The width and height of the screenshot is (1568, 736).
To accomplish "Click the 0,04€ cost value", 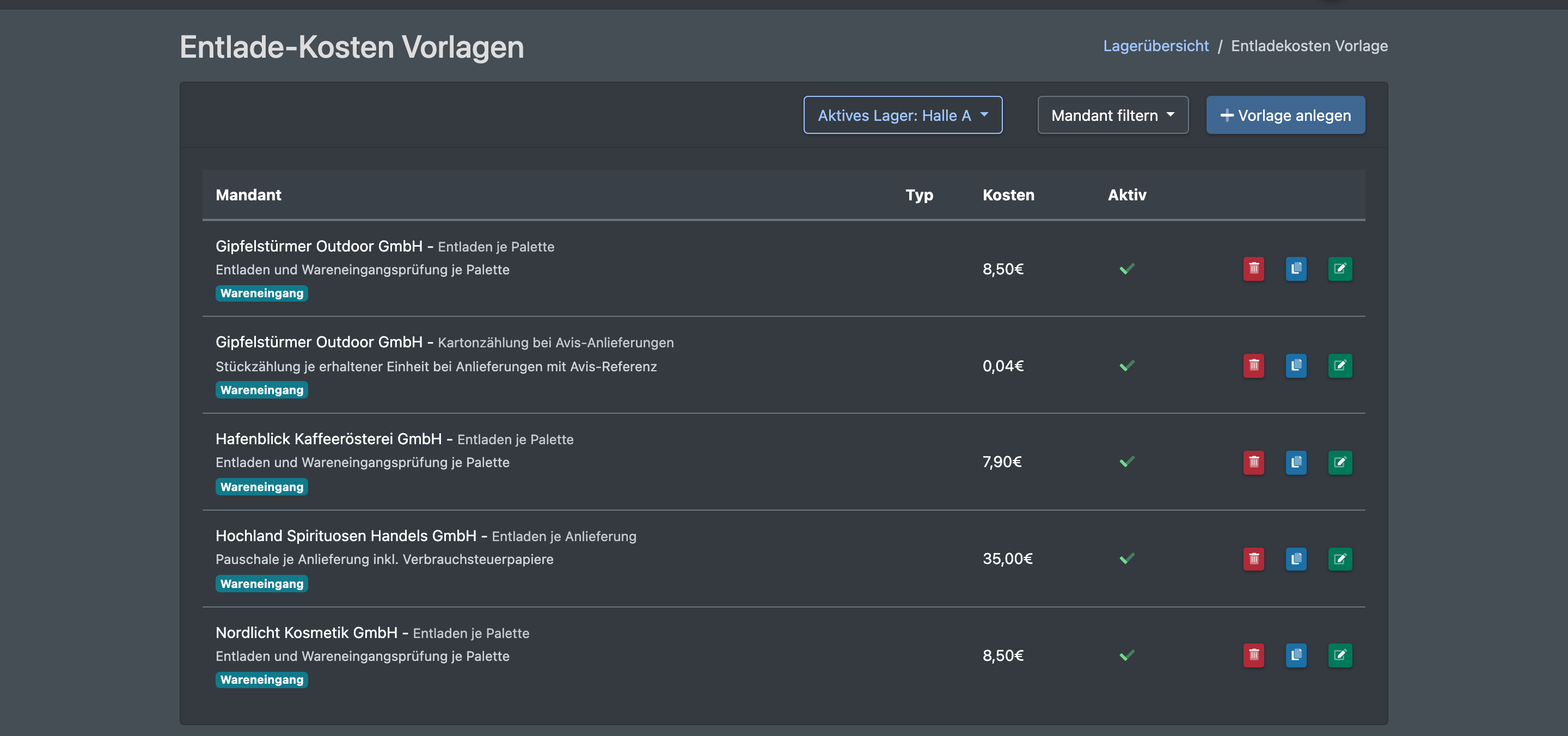I will (x=1003, y=366).
